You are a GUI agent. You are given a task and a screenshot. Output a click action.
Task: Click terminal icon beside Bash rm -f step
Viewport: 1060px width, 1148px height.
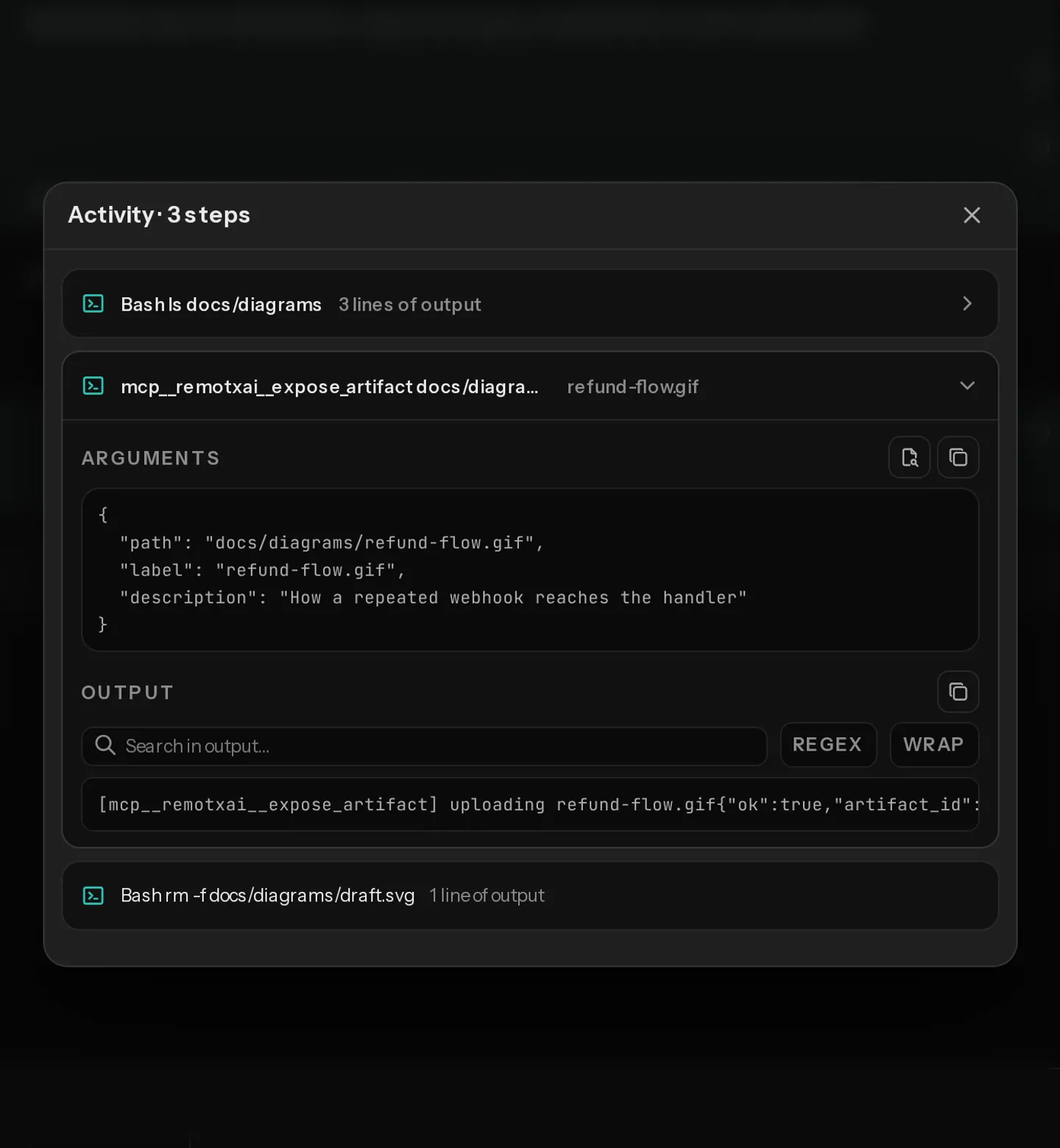coord(93,896)
